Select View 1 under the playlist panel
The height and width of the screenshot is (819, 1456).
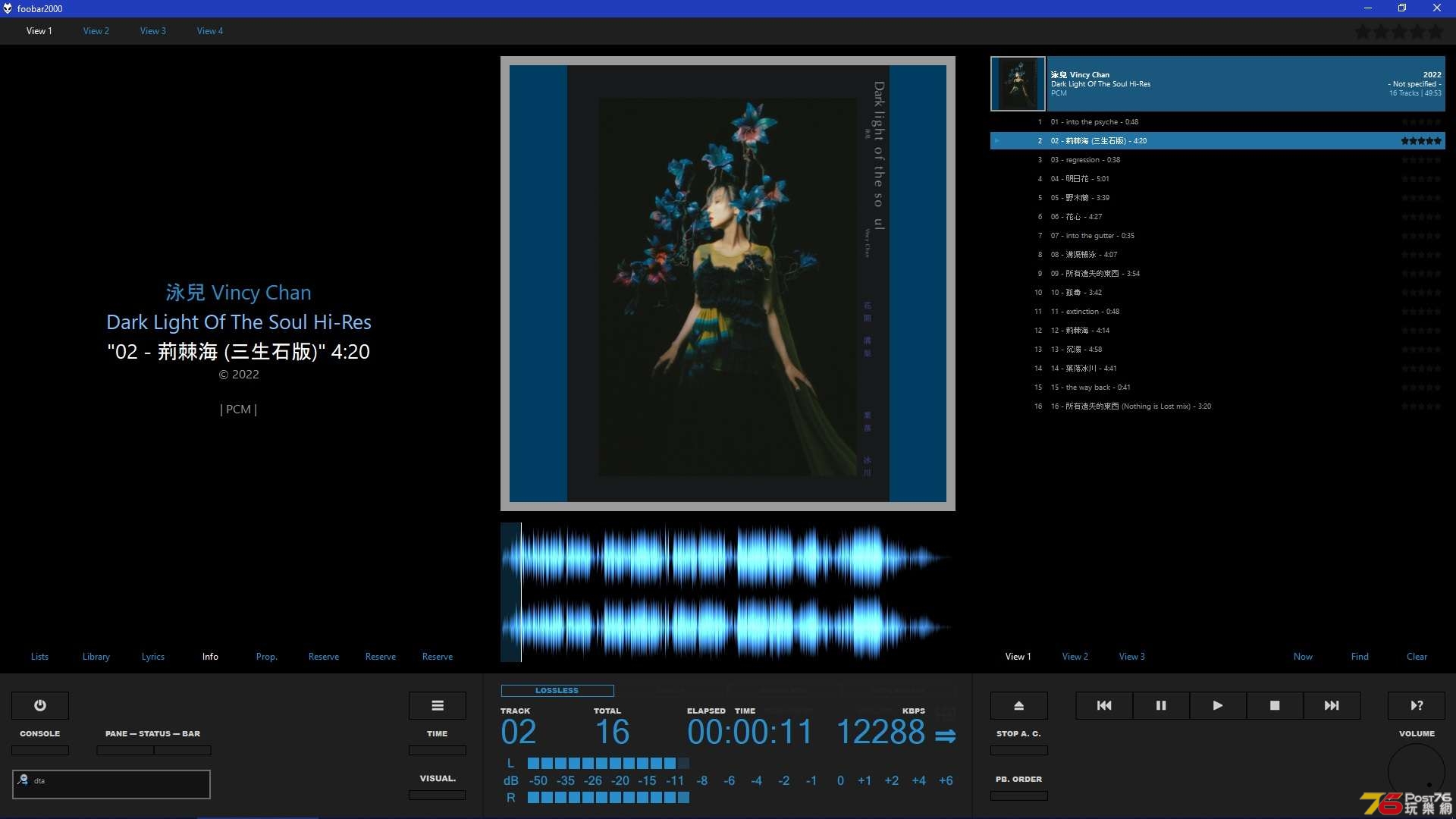[1018, 657]
